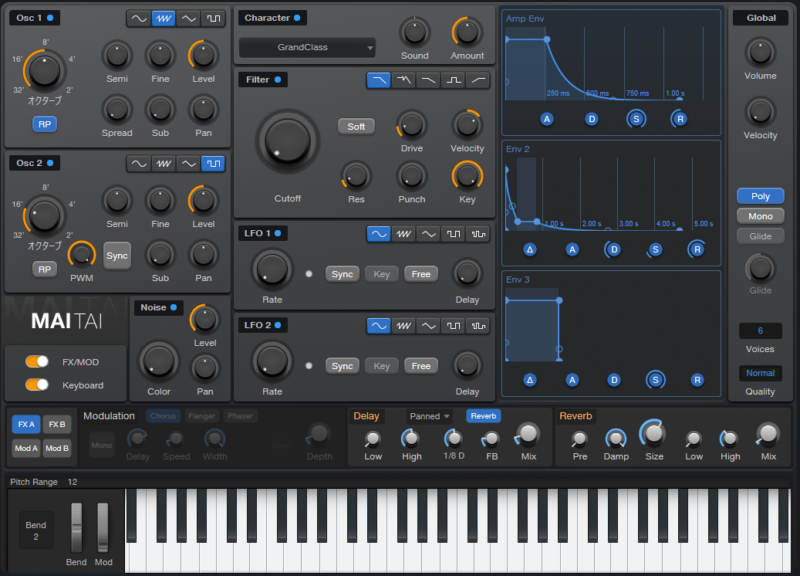Image resolution: width=800 pixels, height=576 pixels.
Task: Select the sine waveform for Osc 2
Action: tap(138, 163)
